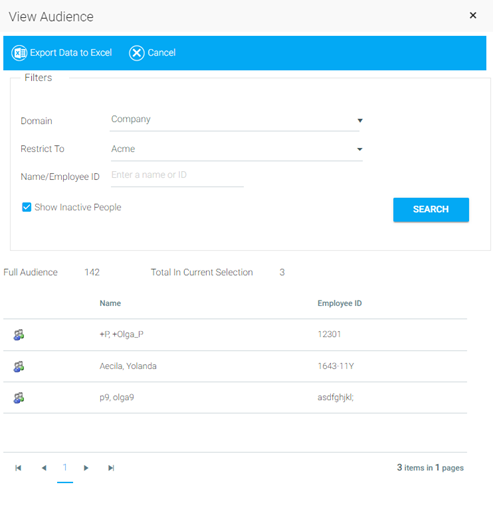Open the Domain dropdown showing Company

pyautogui.click(x=236, y=120)
